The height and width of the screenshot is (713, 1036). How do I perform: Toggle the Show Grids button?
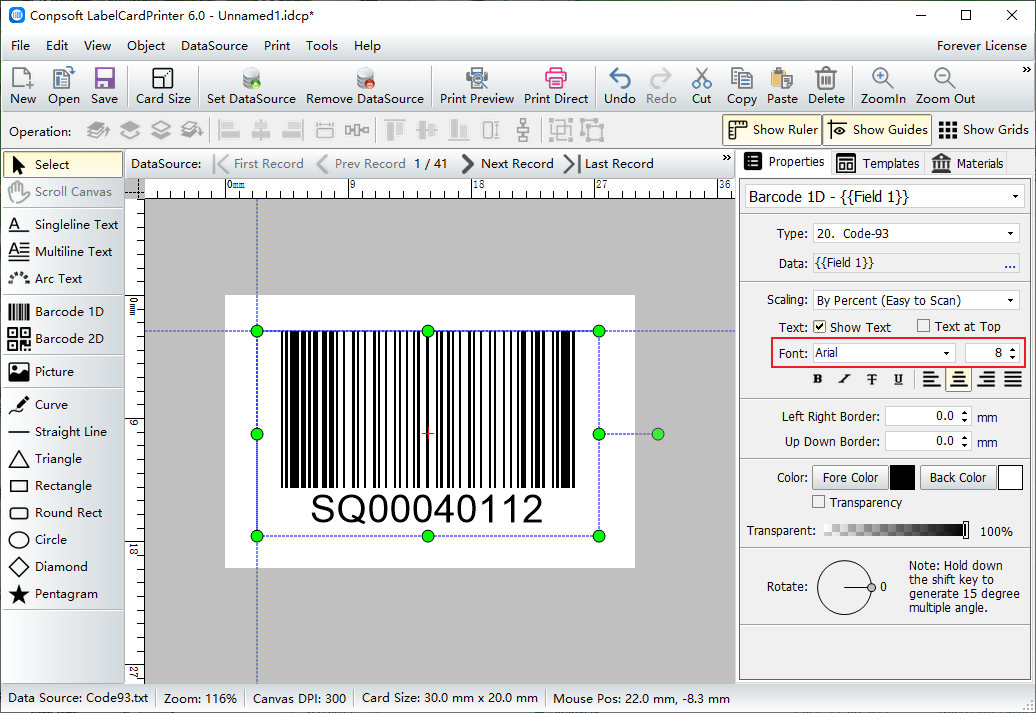(x=983, y=130)
